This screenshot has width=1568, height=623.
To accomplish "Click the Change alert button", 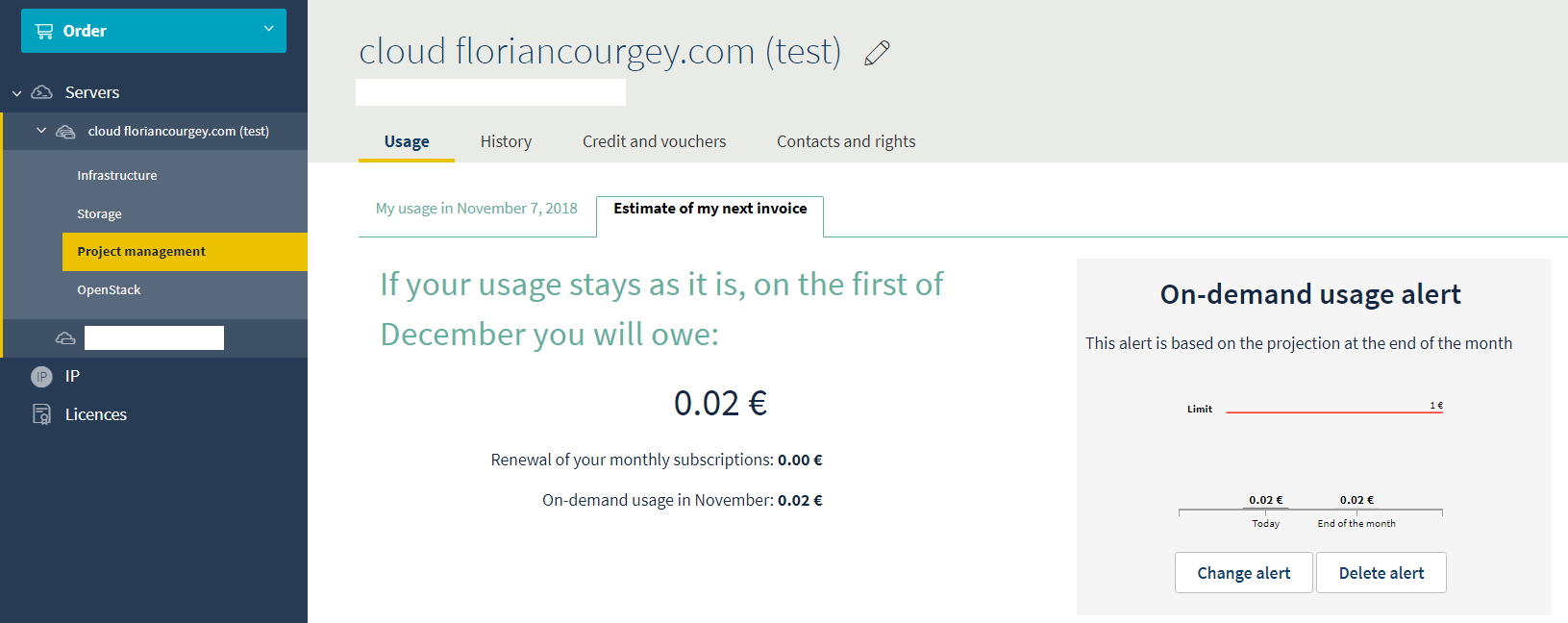I will pos(1243,573).
